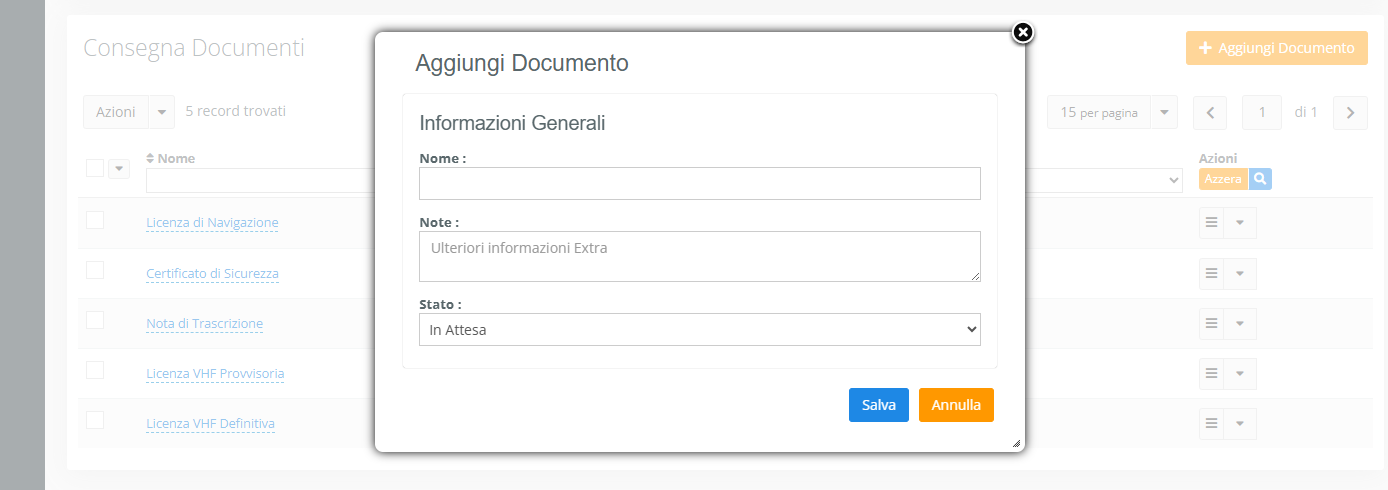Expand row dropdown arrow for Nota di Trascrizione
Screen dimensions: 1388x490
1240,323
